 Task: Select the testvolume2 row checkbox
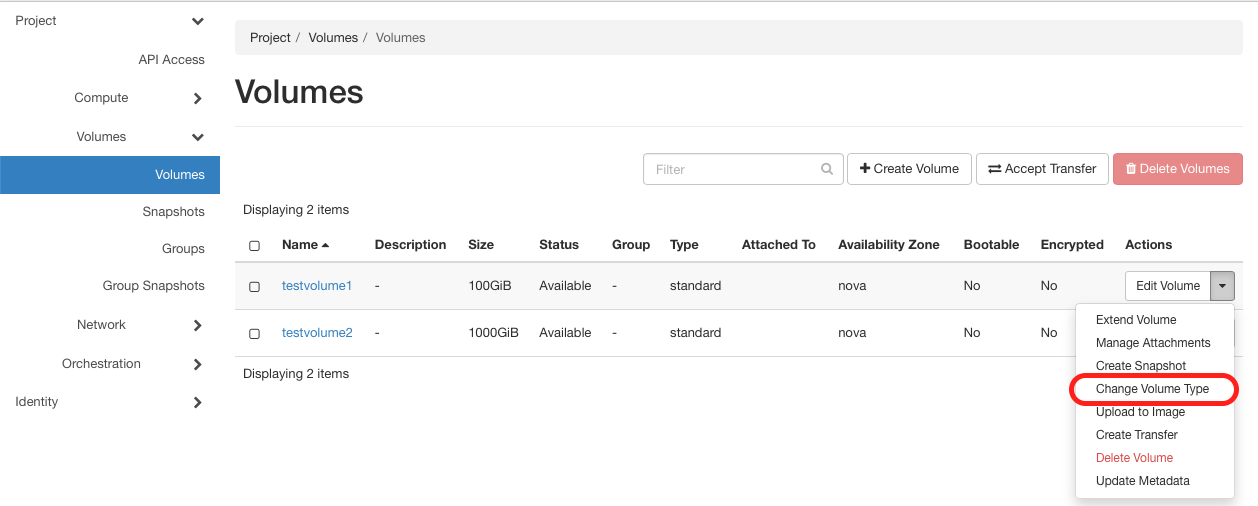tap(254, 333)
